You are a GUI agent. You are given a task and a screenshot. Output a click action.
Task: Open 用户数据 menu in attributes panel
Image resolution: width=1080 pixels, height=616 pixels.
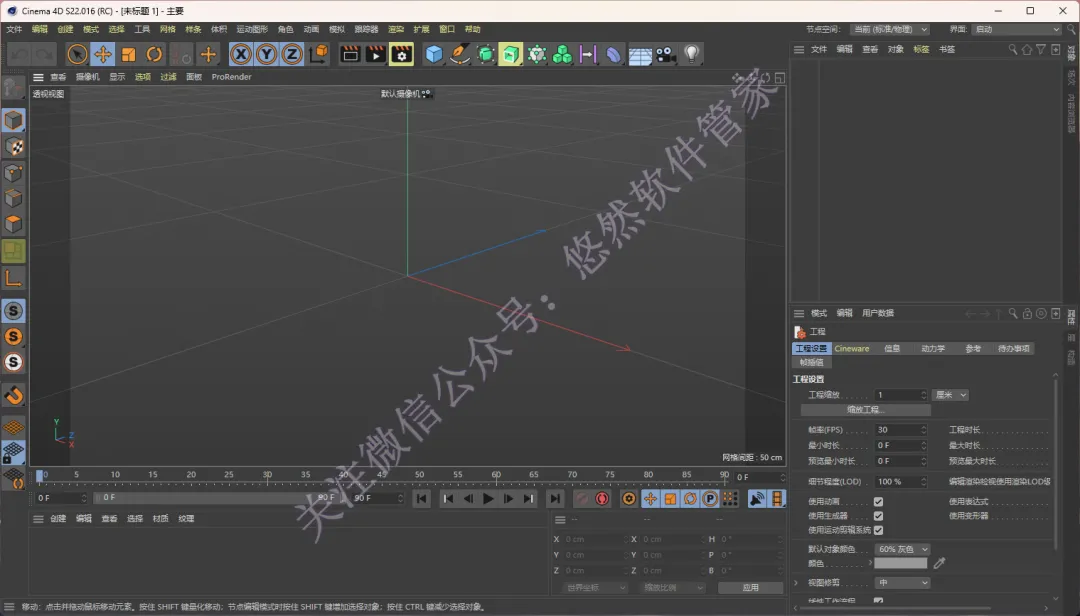tap(878, 313)
